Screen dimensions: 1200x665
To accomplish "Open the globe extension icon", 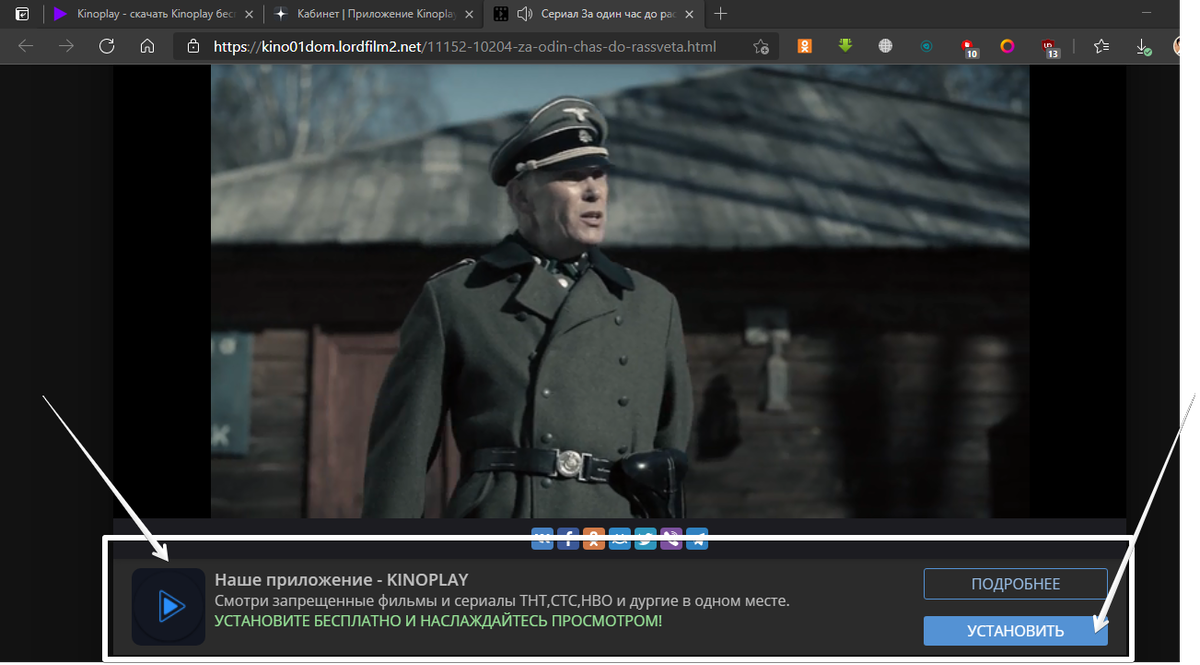I will [x=885, y=46].
